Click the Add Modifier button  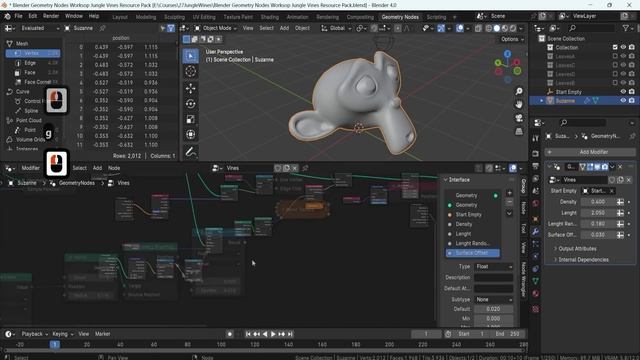click(x=590, y=152)
